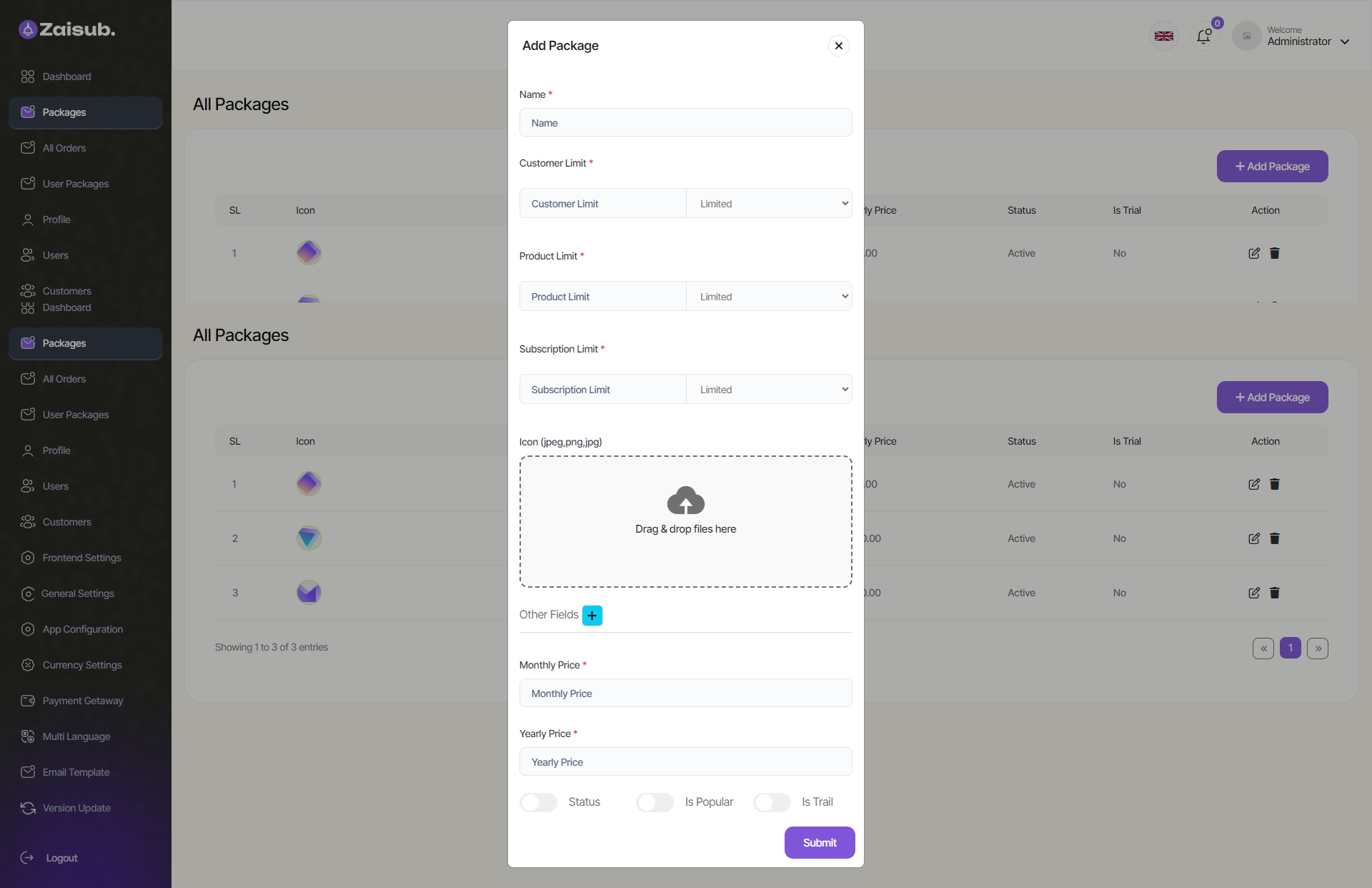Delete package row 3 with the trash icon
1372x888 pixels.
1275,593
